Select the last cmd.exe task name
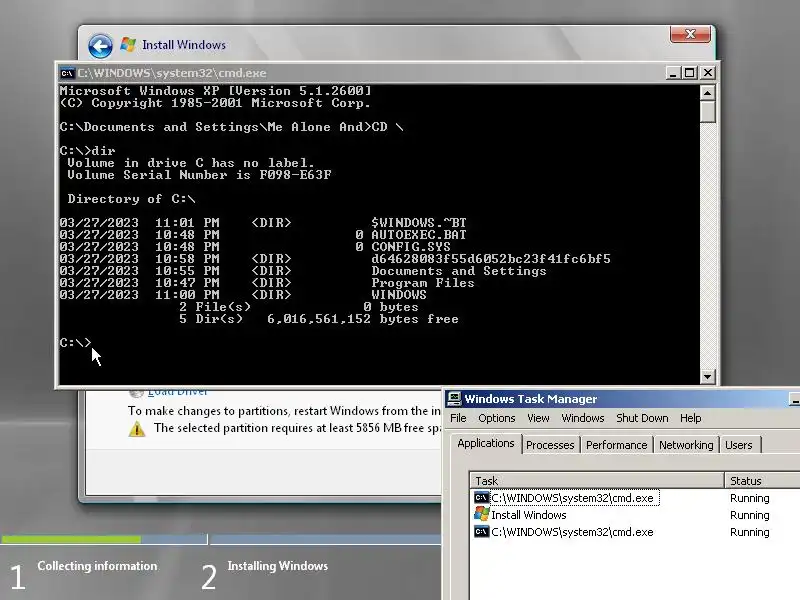The image size is (800, 600). click(572, 532)
